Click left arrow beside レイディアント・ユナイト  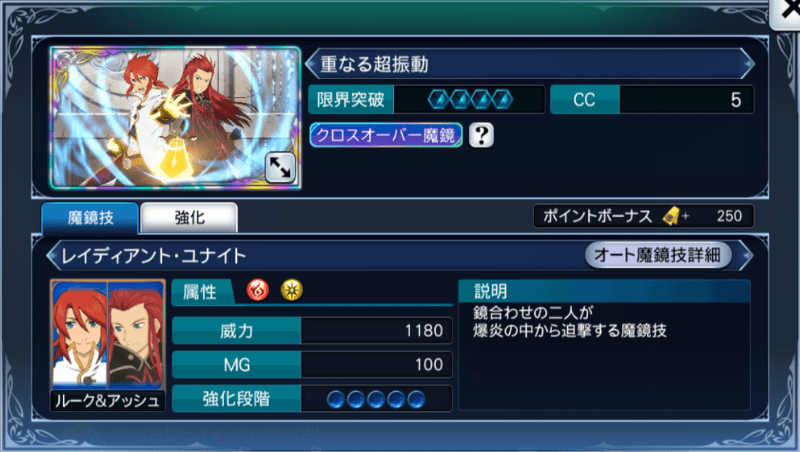[53, 255]
